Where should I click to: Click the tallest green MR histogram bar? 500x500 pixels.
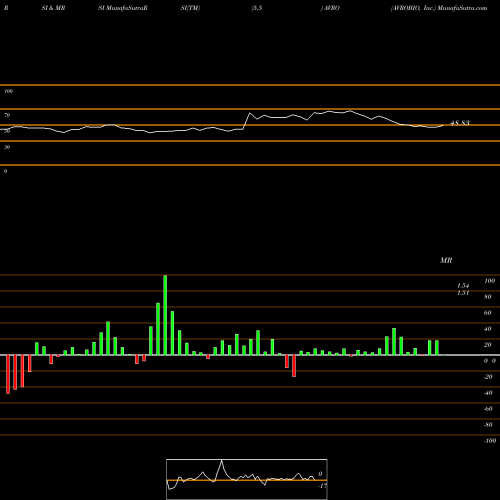tap(165, 315)
